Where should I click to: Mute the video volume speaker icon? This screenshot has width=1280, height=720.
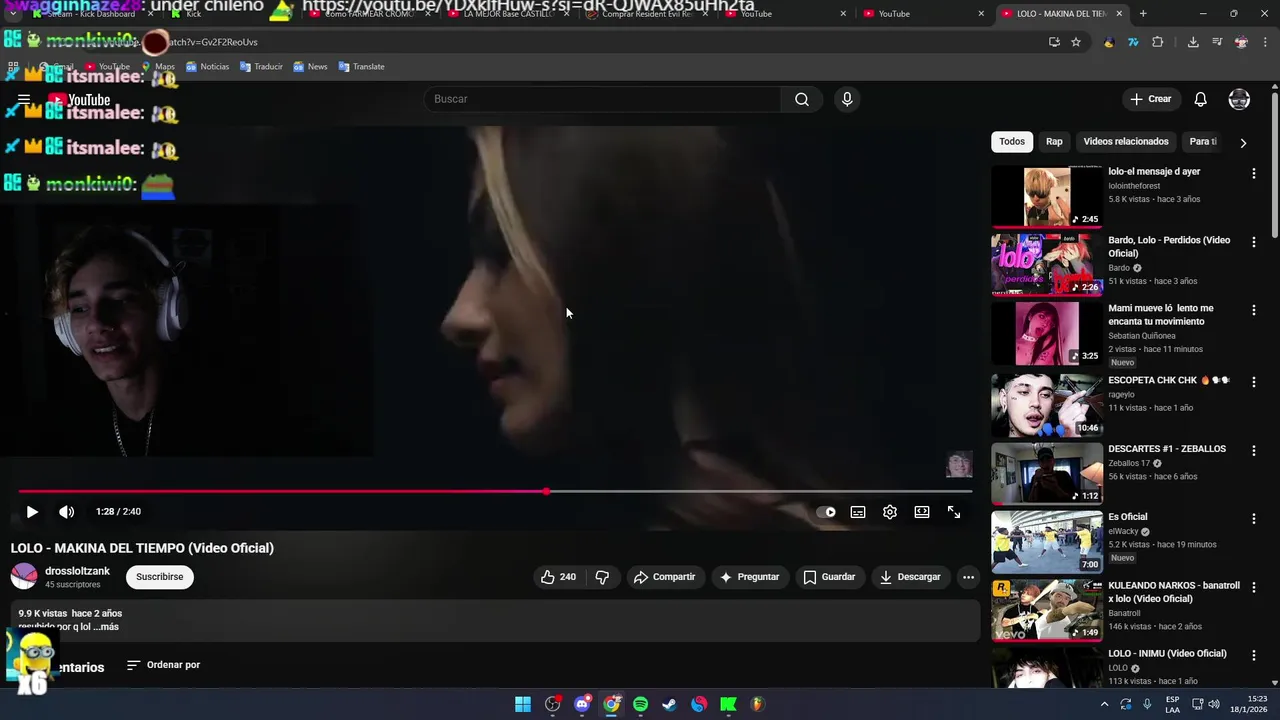tap(66, 512)
